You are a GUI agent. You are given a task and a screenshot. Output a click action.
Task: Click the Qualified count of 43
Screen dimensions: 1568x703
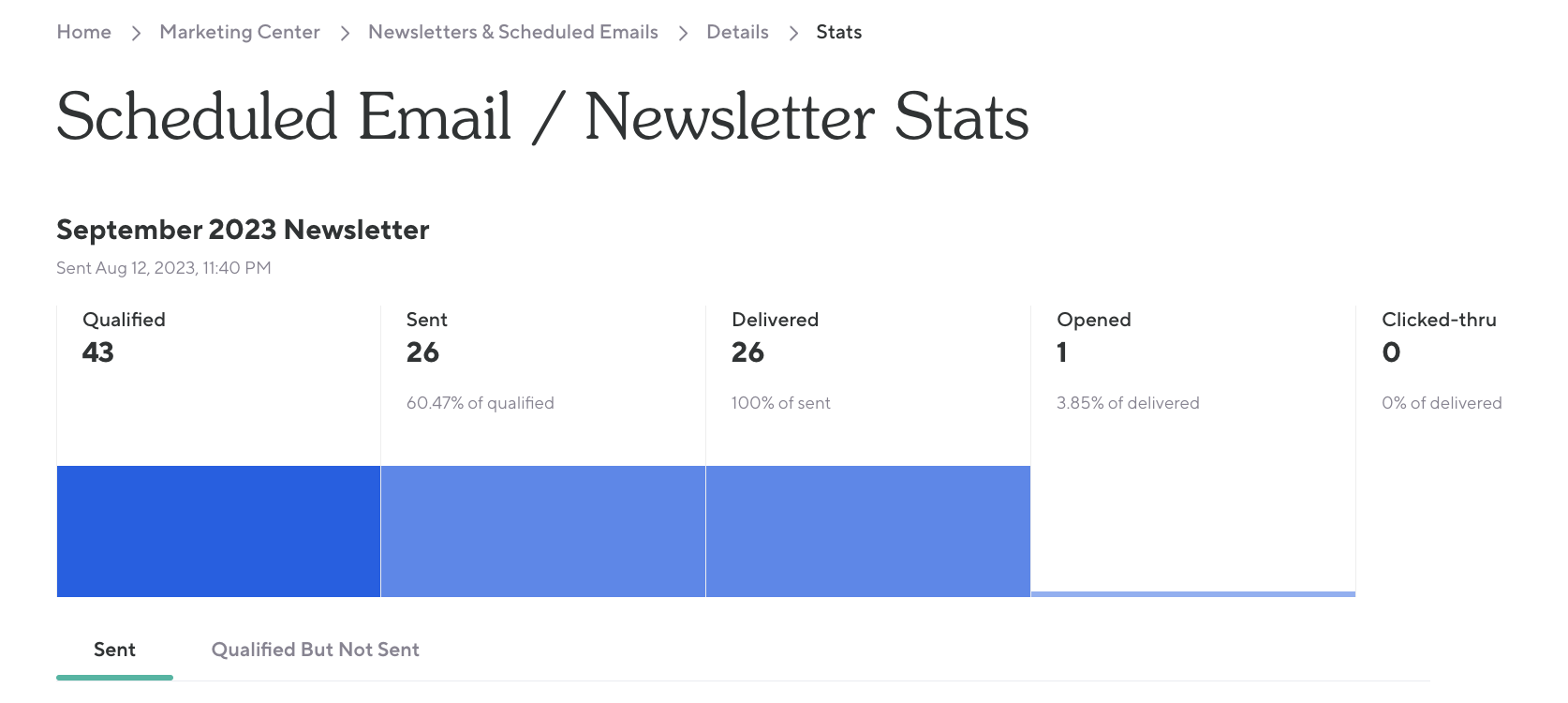[98, 352]
